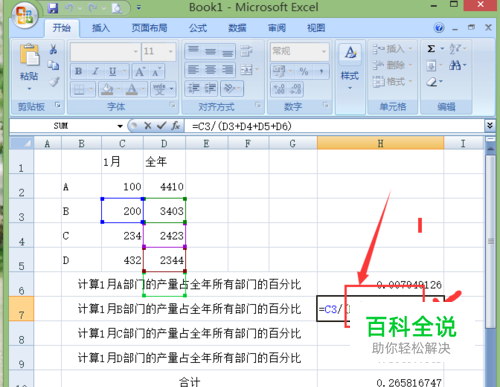500x387 pixels.
Task: Open Insert Function fx dialog
Action: [x=176, y=126]
